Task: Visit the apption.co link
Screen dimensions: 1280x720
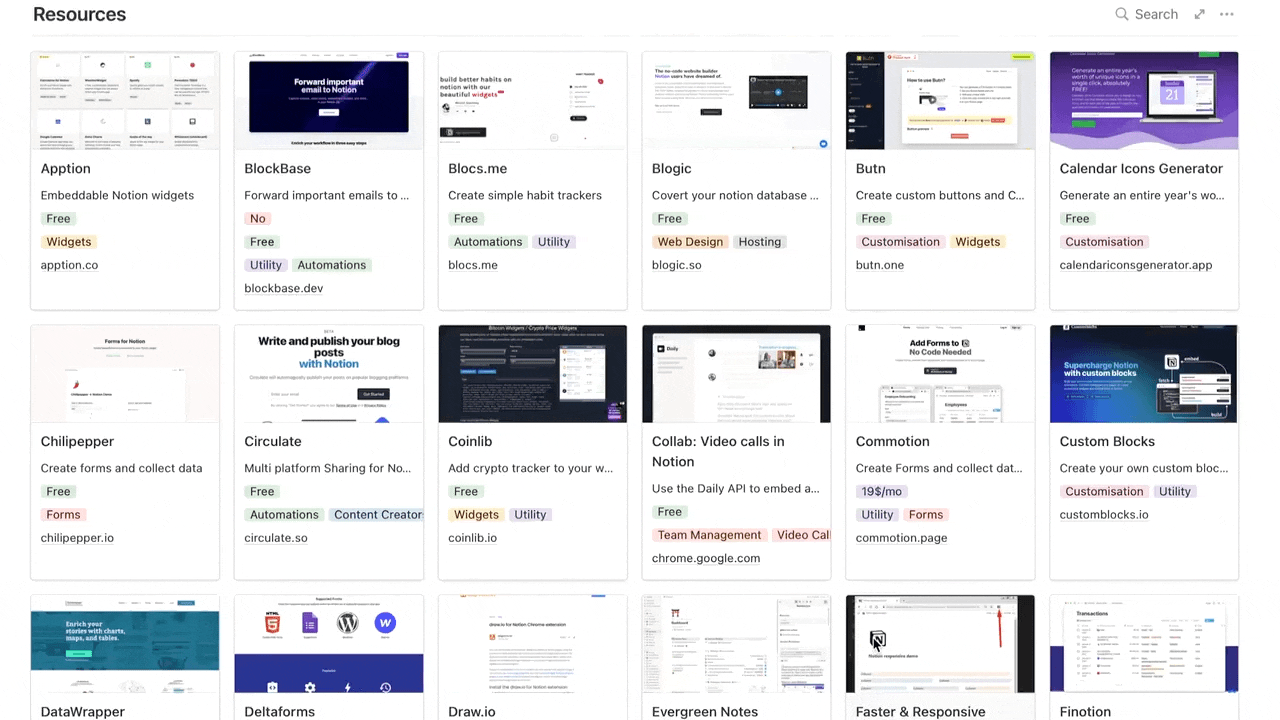Action: tap(70, 265)
